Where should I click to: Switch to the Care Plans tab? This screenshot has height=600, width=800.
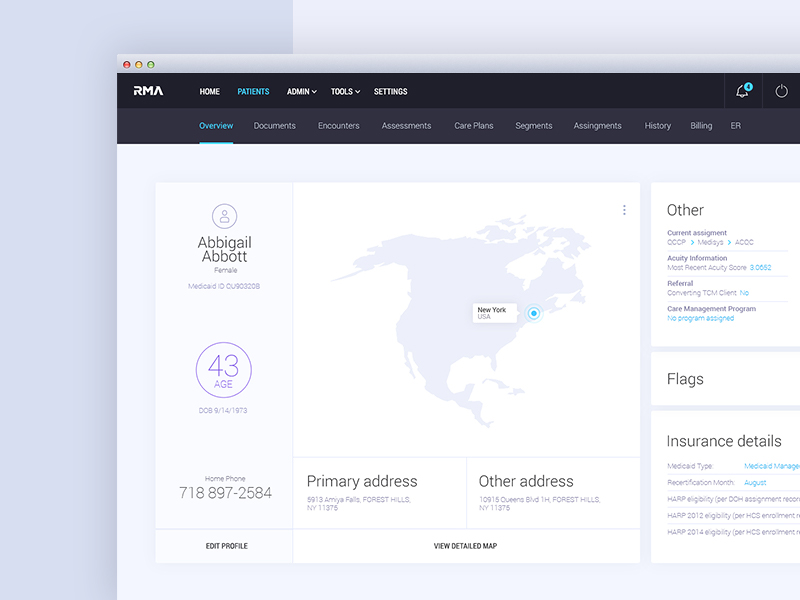tap(473, 126)
